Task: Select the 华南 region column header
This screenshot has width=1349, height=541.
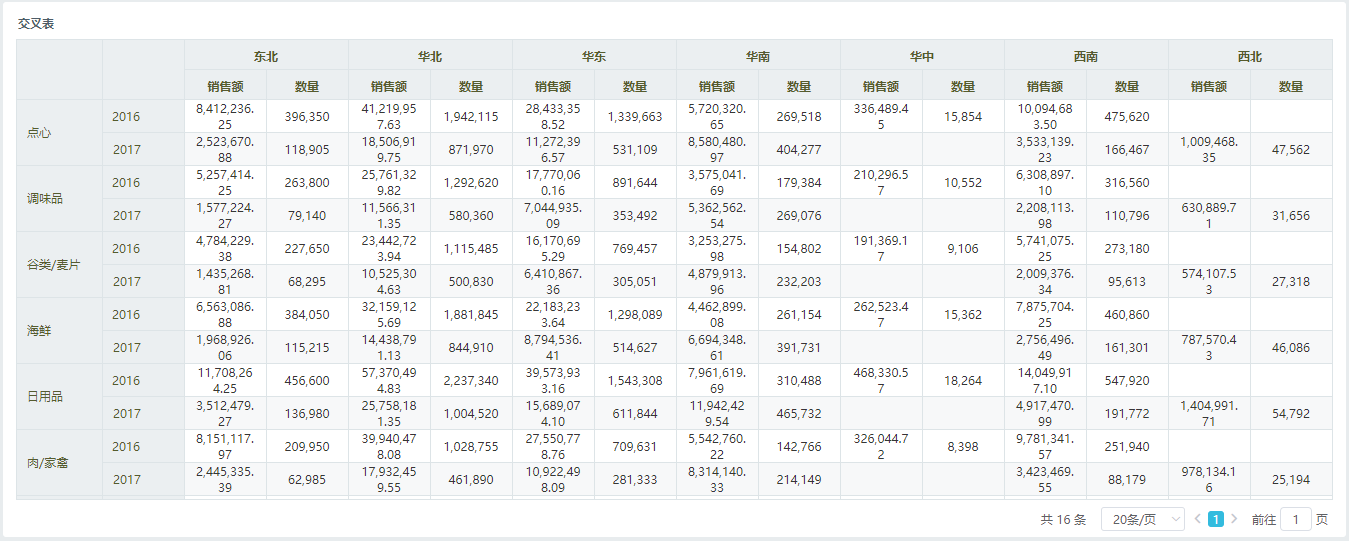Action: [758, 56]
